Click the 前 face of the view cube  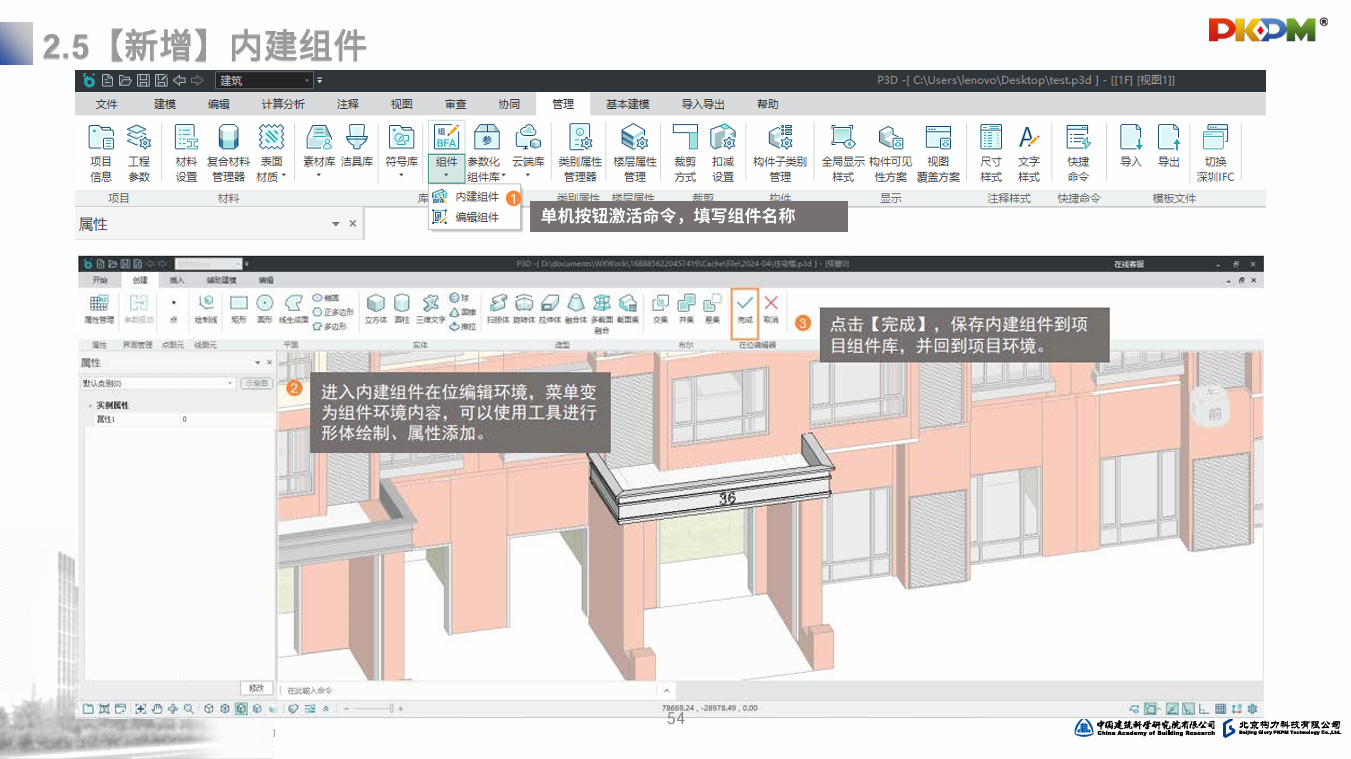click(1215, 414)
